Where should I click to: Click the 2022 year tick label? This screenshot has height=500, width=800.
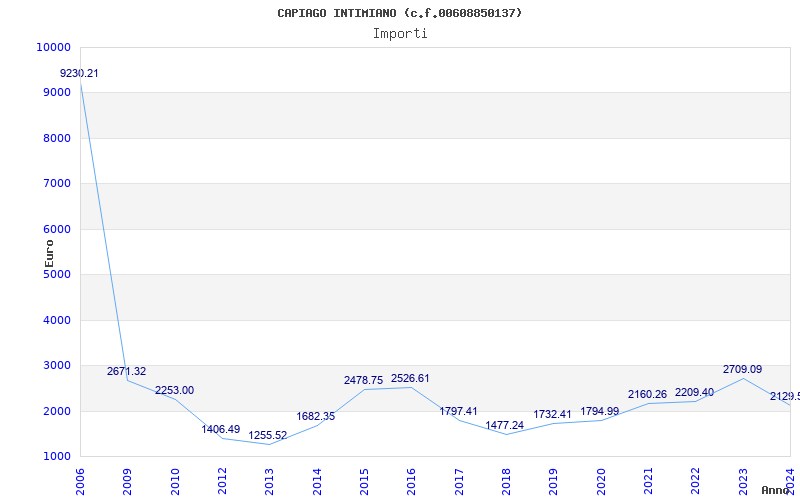pos(695,481)
